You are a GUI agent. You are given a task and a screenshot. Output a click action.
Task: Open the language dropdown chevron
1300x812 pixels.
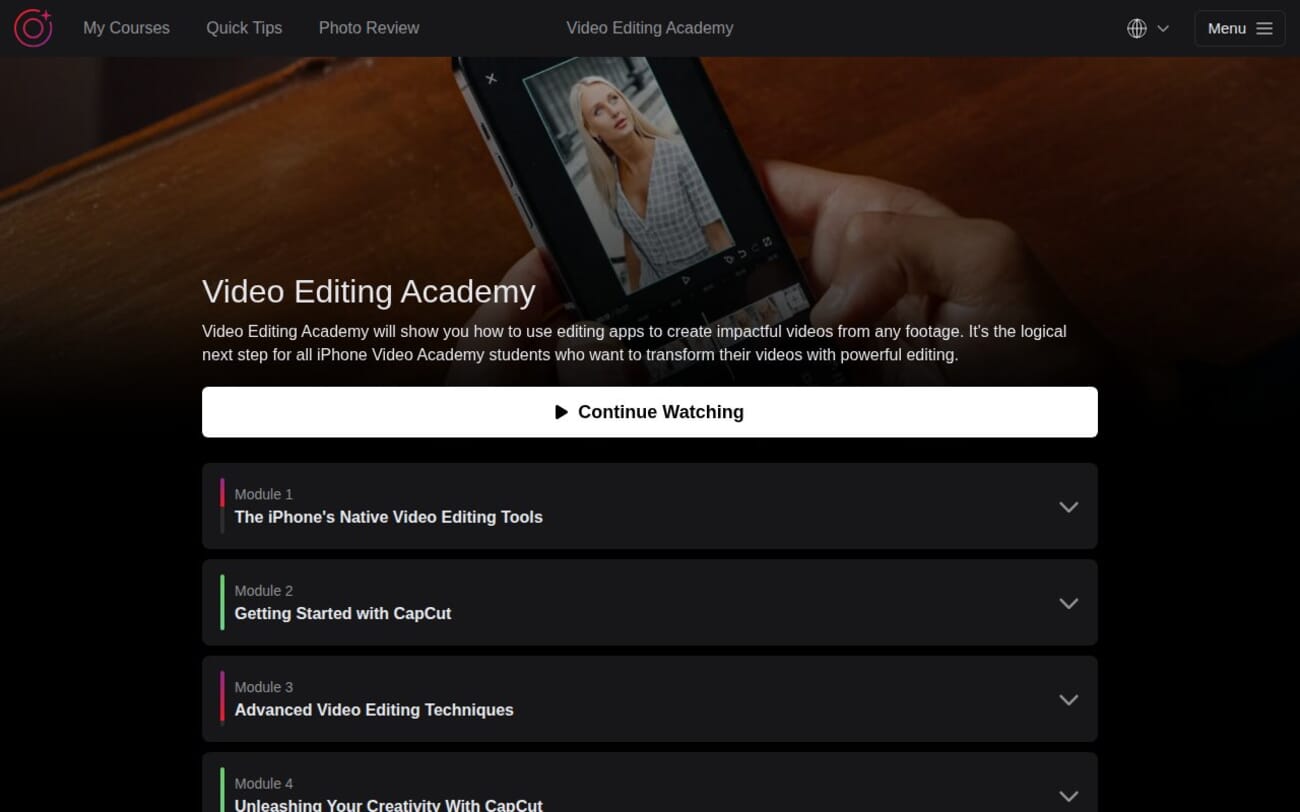point(1163,28)
